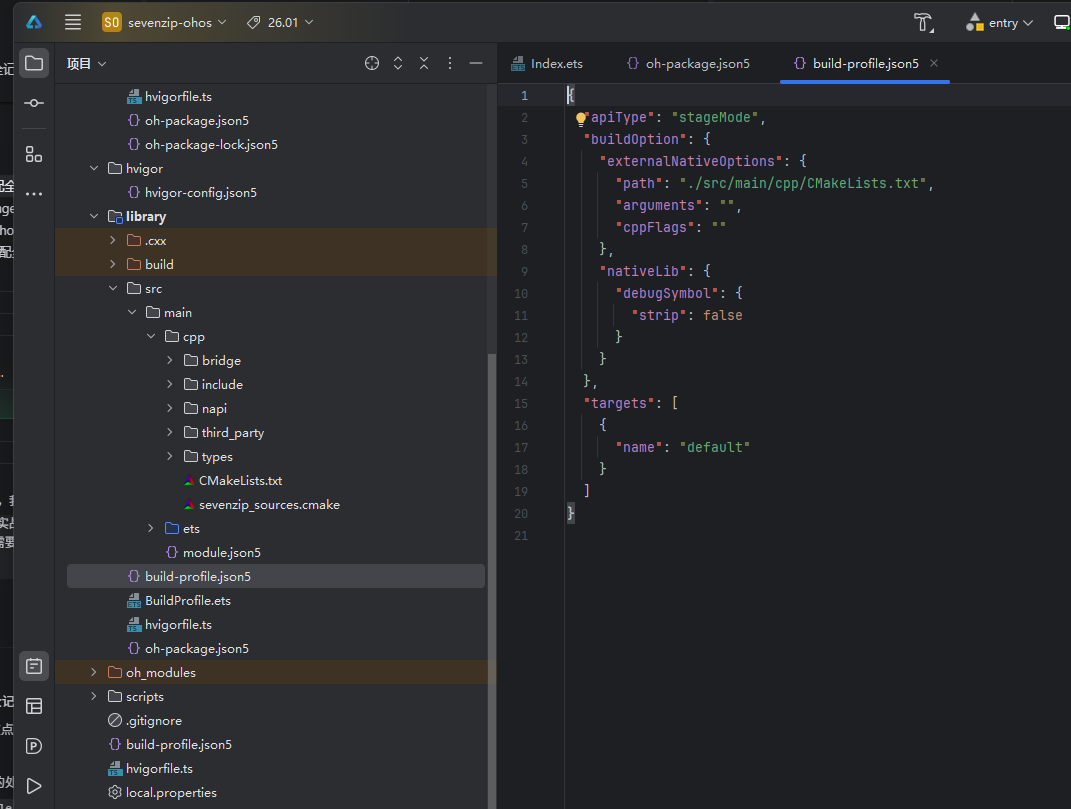
Task: Click the "default" target name value
Action: tap(714, 448)
